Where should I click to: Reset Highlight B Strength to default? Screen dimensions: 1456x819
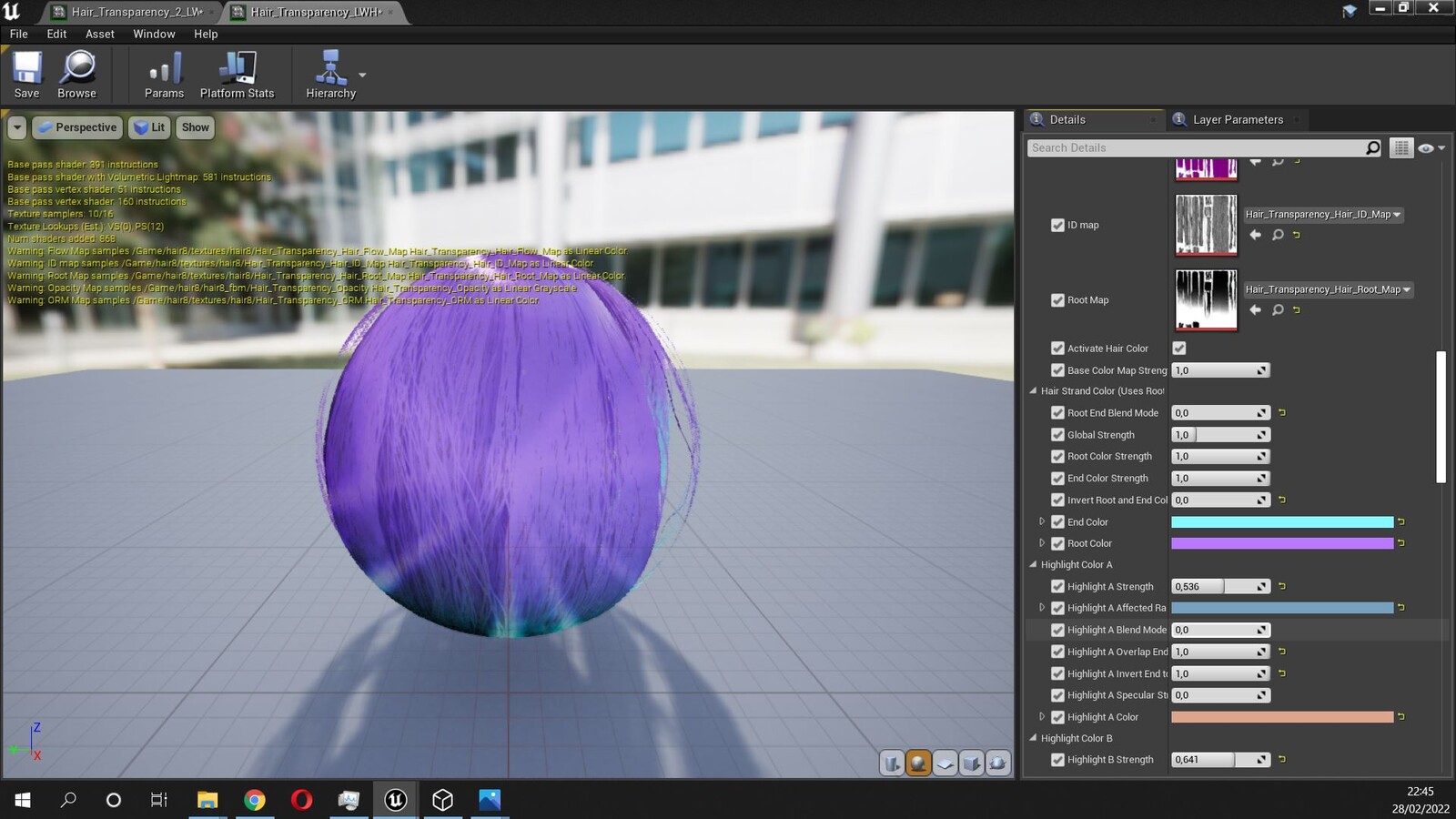click(x=1282, y=759)
